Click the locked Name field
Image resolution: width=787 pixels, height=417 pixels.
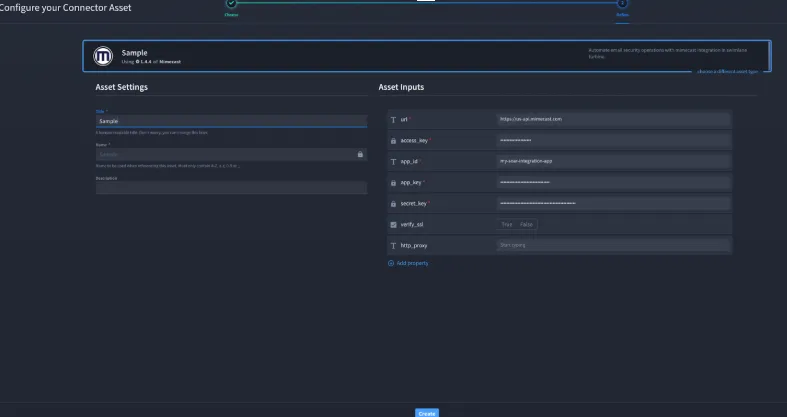231,154
